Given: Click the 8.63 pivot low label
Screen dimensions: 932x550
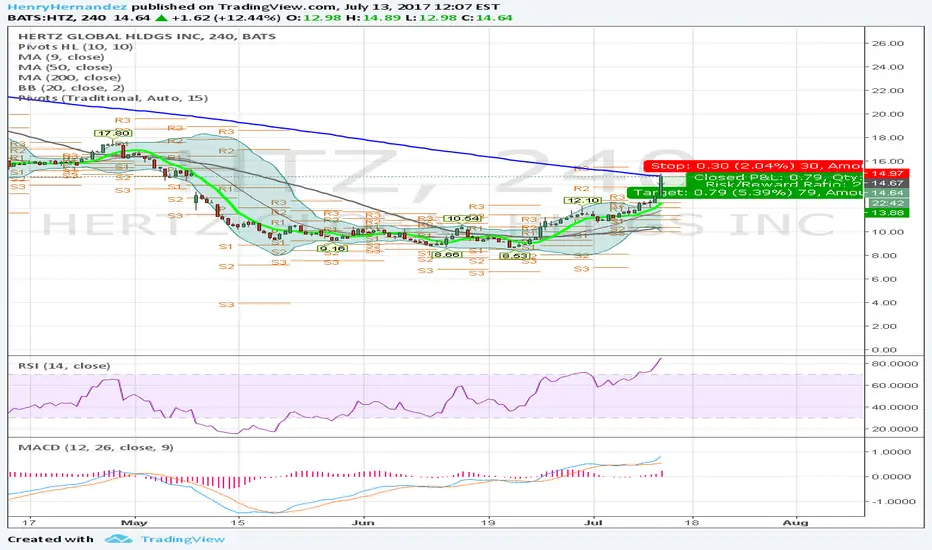Looking at the screenshot, I should [515, 256].
